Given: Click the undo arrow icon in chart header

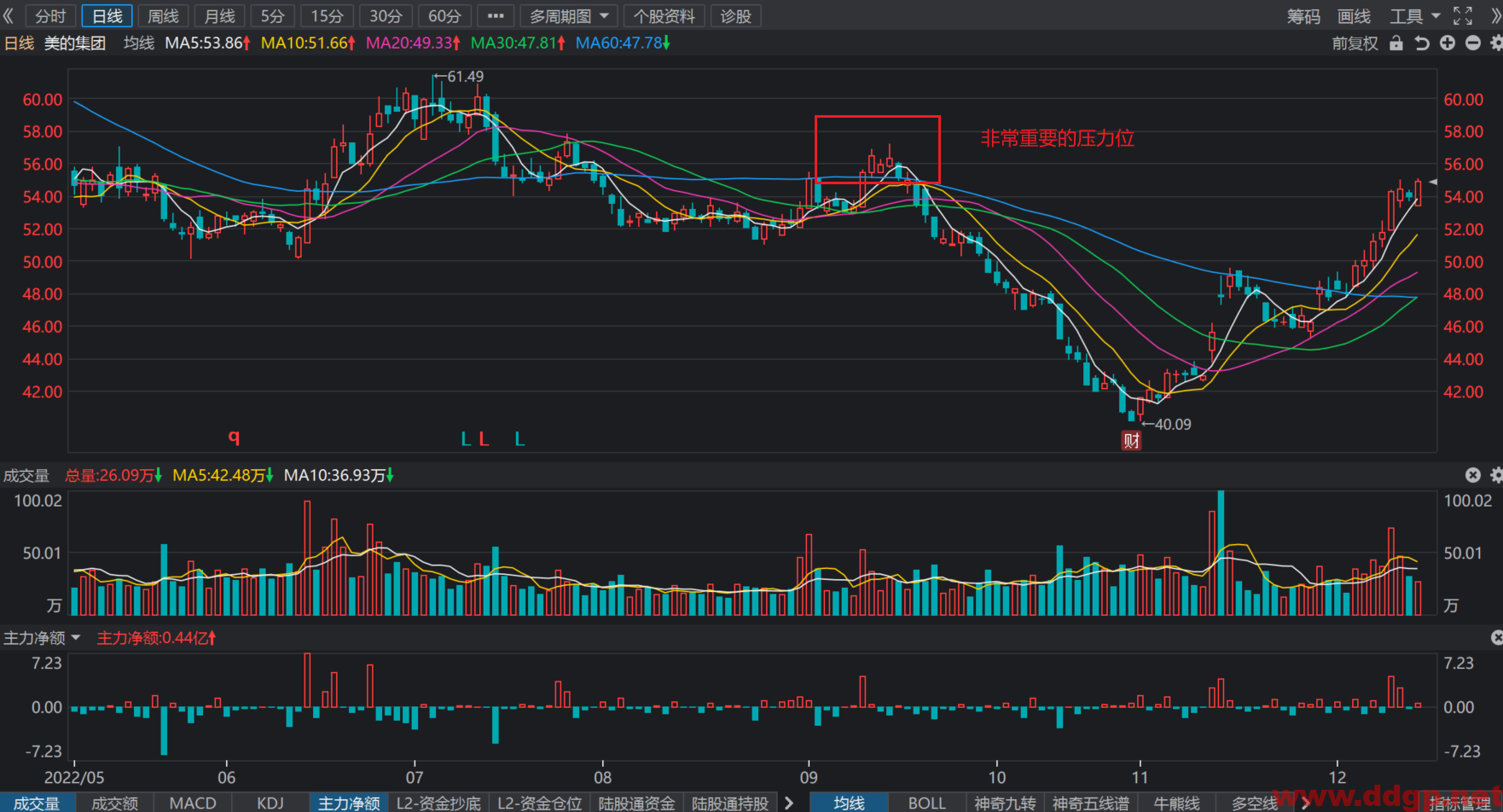Looking at the screenshot, I should [1422, 43].
